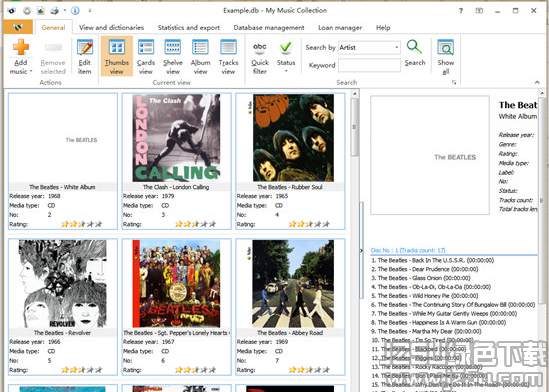Collapse the ribbon using the chevron

(x=537, y=82)
